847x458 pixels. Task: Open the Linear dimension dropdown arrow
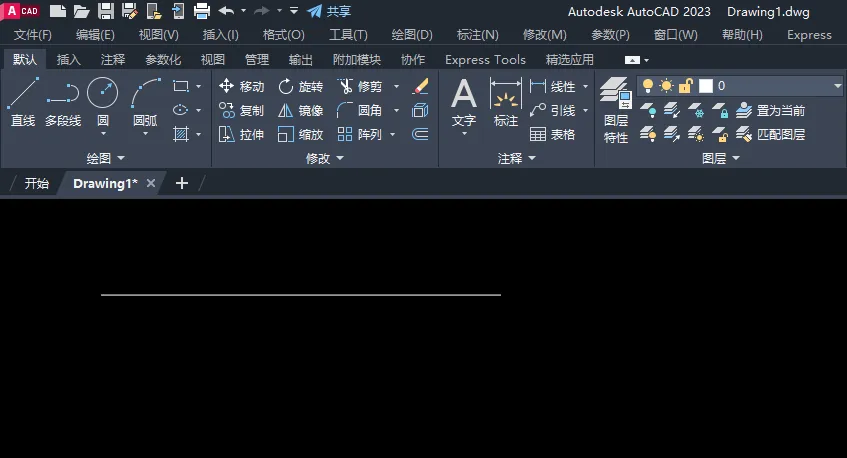pyautogui.click(x=586, y=86)
